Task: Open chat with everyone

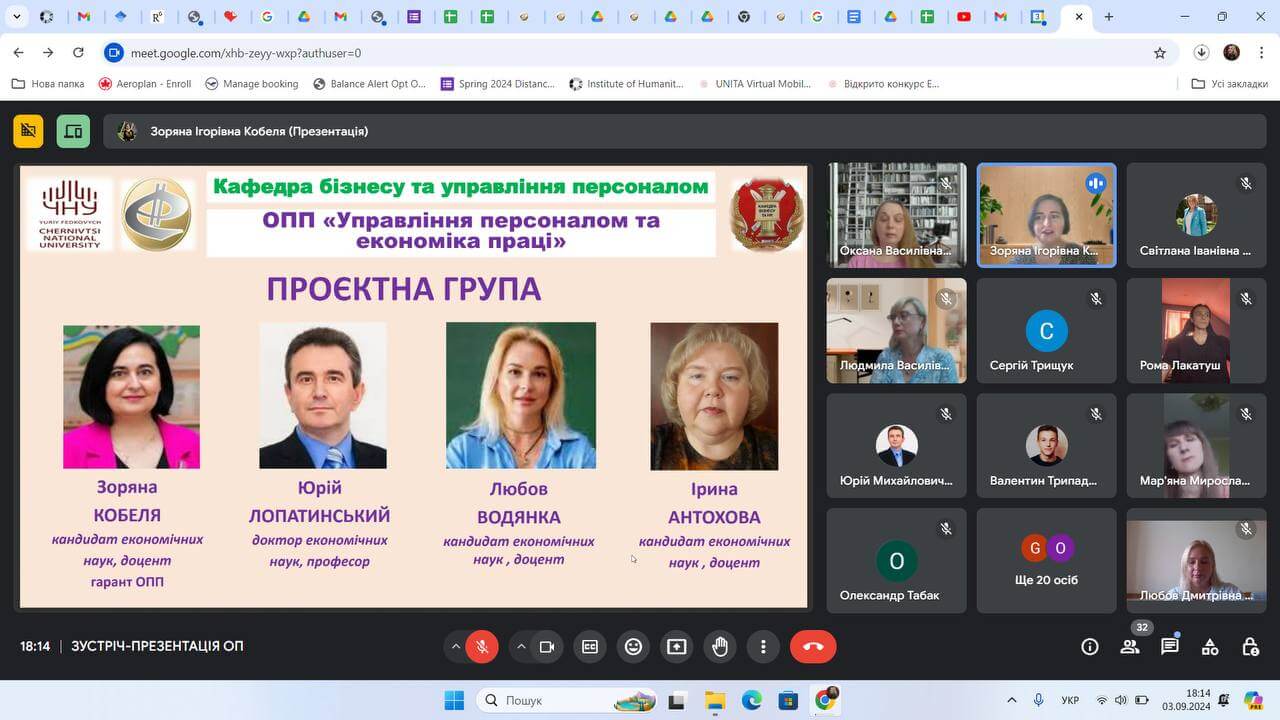Action: 1169,647
